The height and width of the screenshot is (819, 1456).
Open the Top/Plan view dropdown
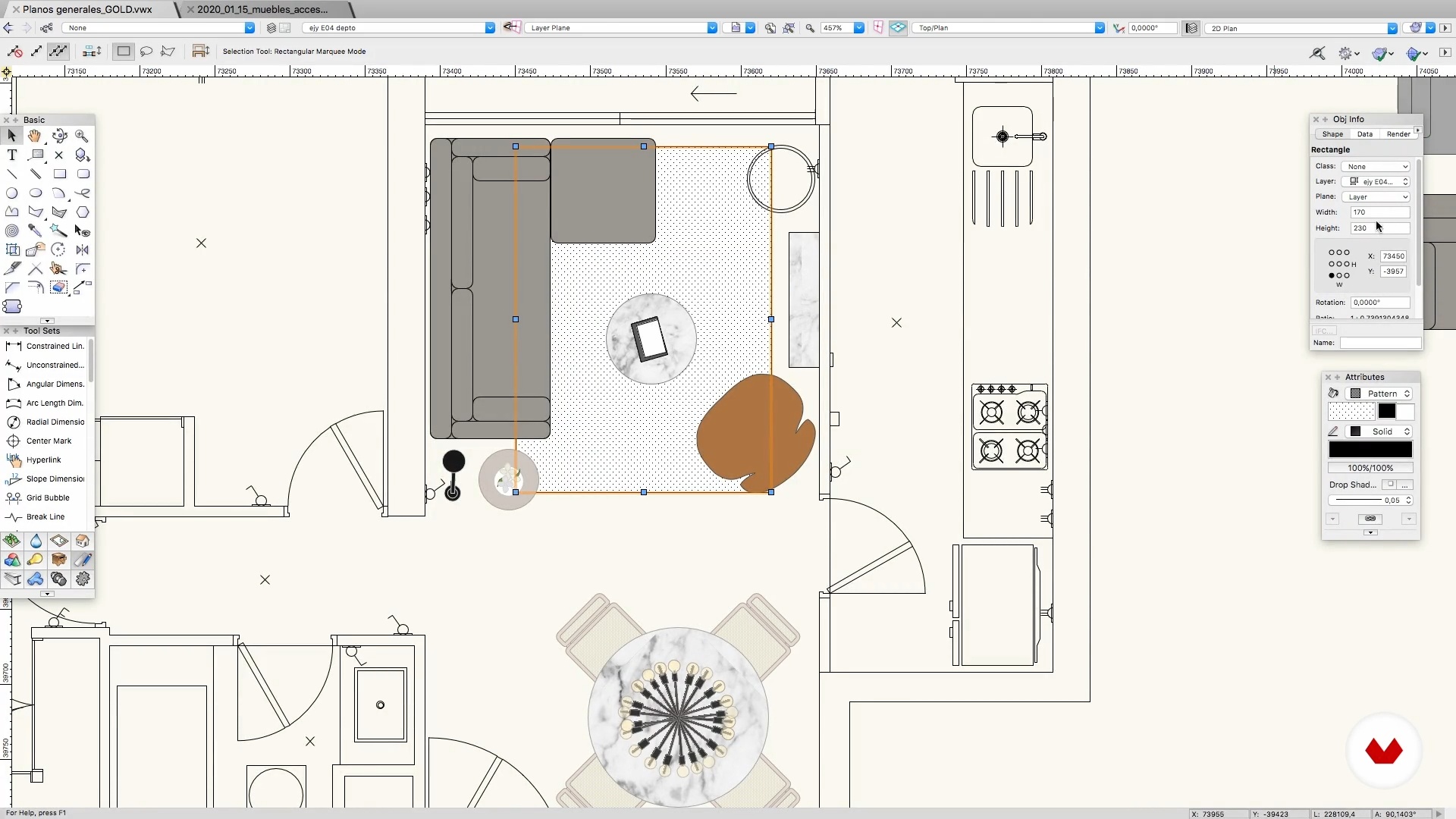[1009, 27]
